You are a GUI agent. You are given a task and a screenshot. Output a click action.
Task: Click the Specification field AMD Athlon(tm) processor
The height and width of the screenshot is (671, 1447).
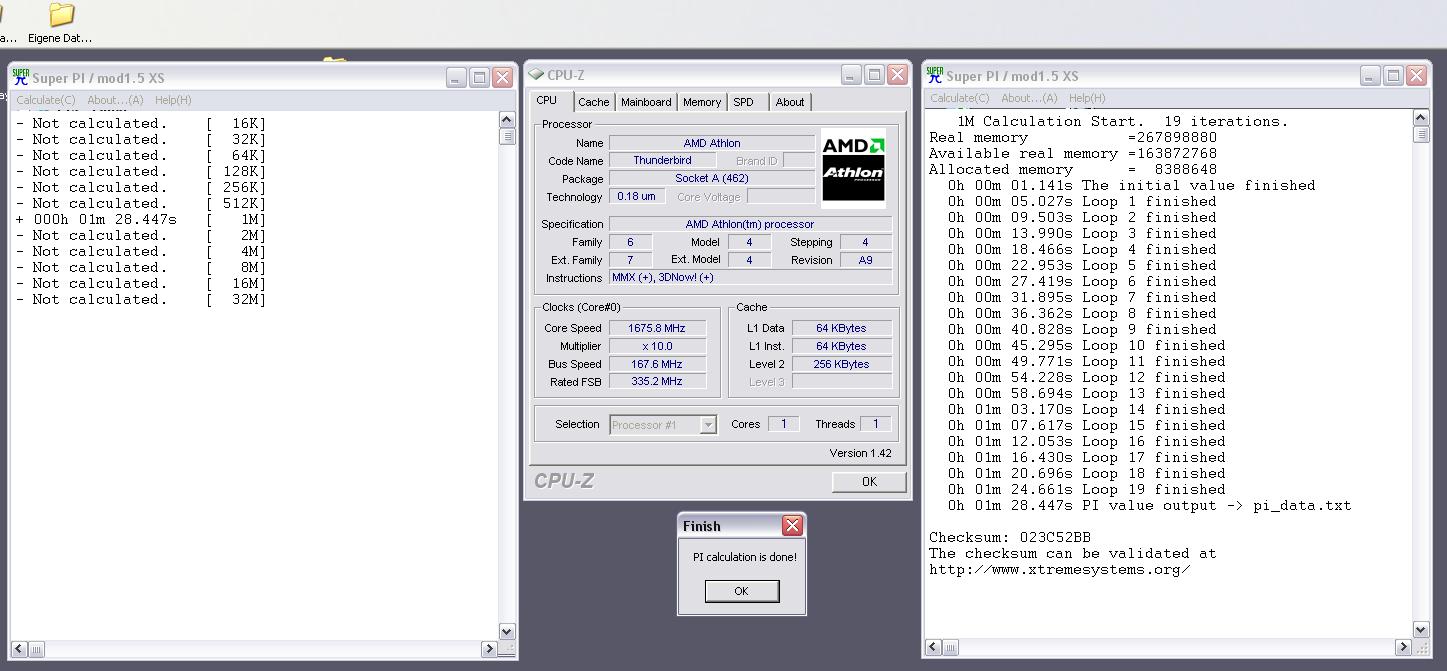tap(750, 224)
